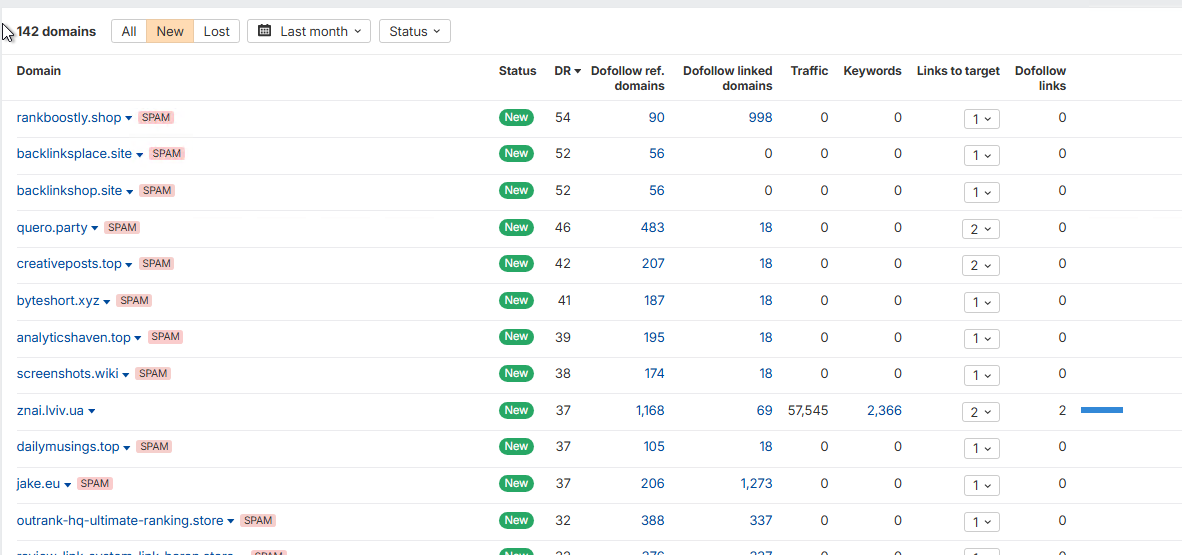The image size is (1182, 556).
Task: Open znai.lviv.ua domain link
Action: tap(50, 411)
